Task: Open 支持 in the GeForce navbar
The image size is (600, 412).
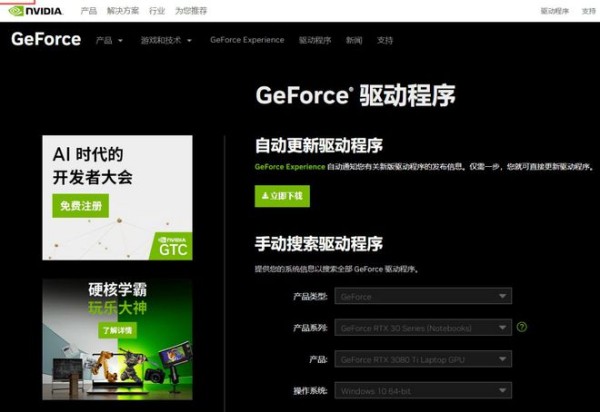Action: pyautogui.click(x=385, y=41)
